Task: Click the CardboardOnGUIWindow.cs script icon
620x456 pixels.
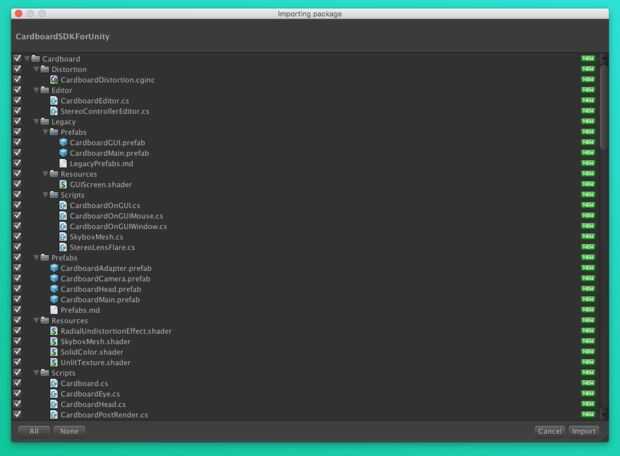Action: point(63,226)
